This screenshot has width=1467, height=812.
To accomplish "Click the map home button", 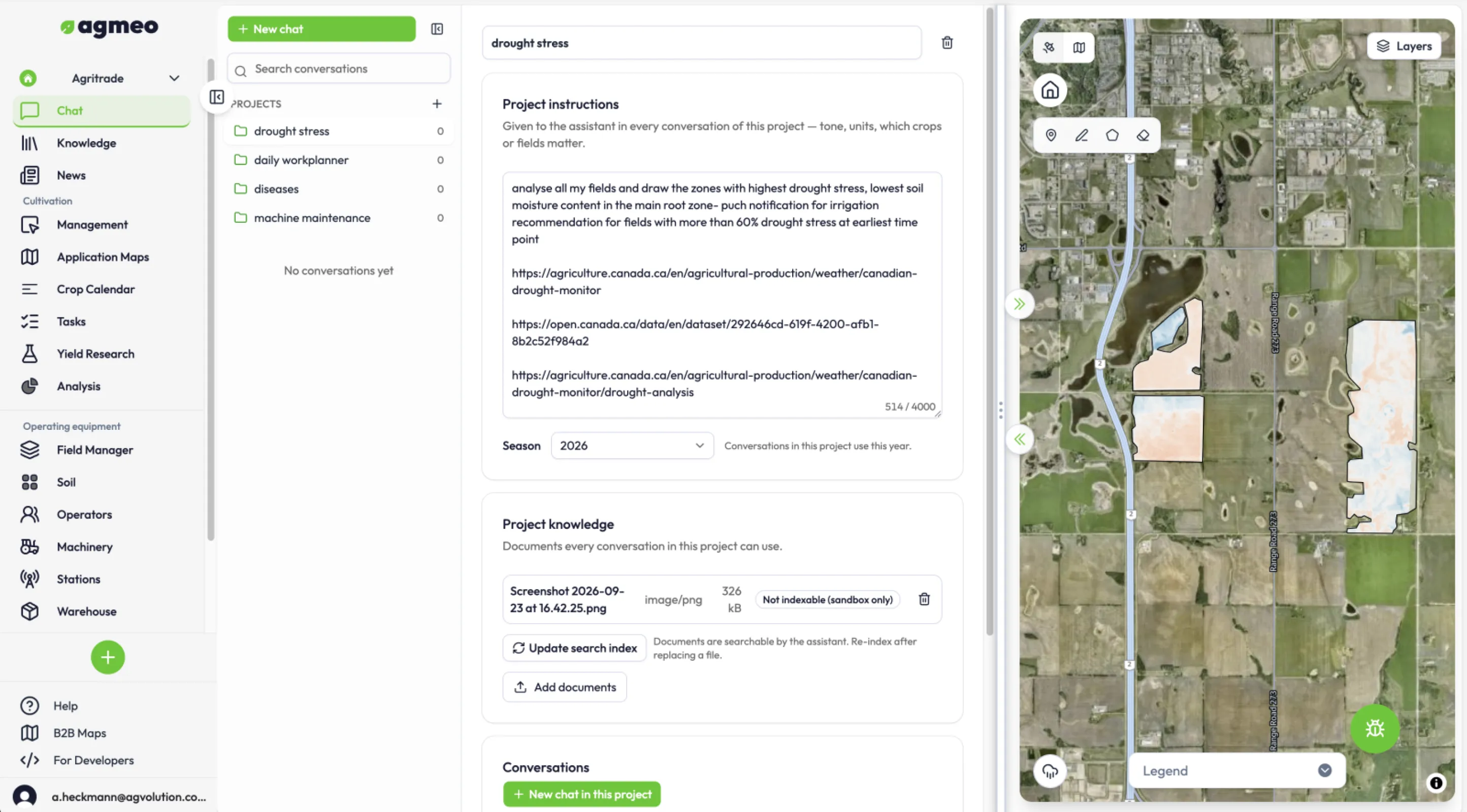I will (x=1050, y=90).
